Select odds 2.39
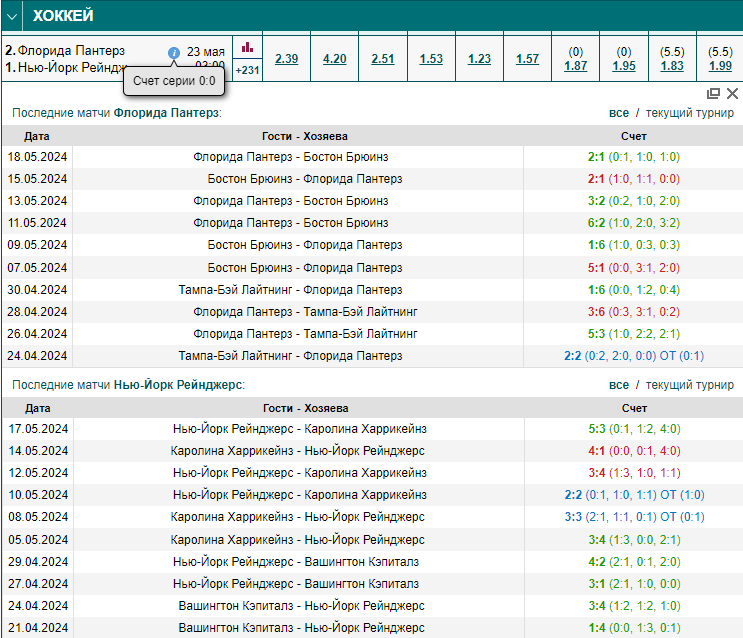743x638 pixels. [x=287, y=59]
